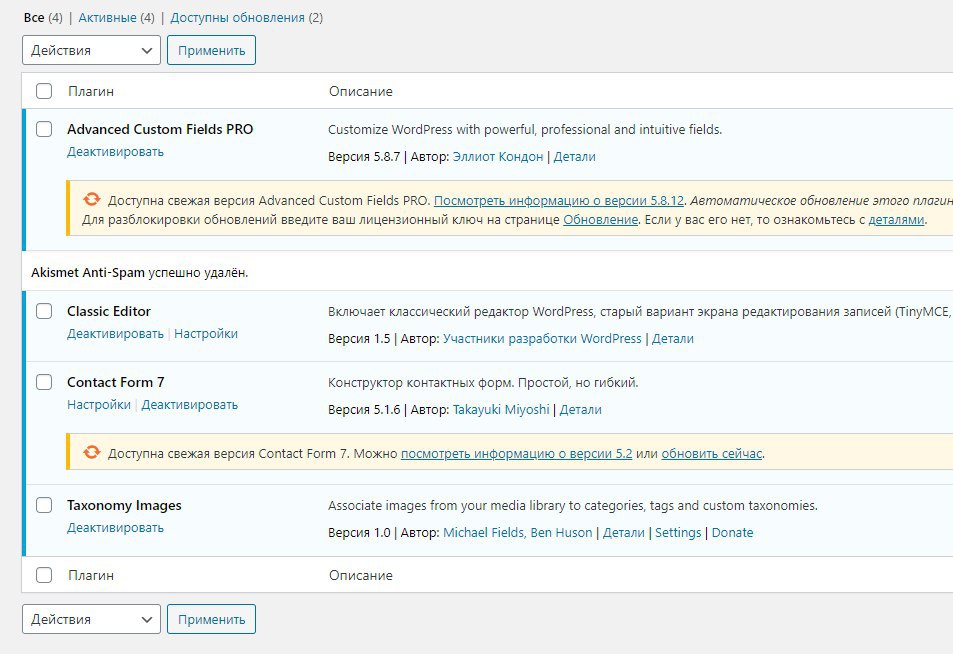Click the Описание column header at top
Viewport: 953px width, 654px height.
pos(361,91)
